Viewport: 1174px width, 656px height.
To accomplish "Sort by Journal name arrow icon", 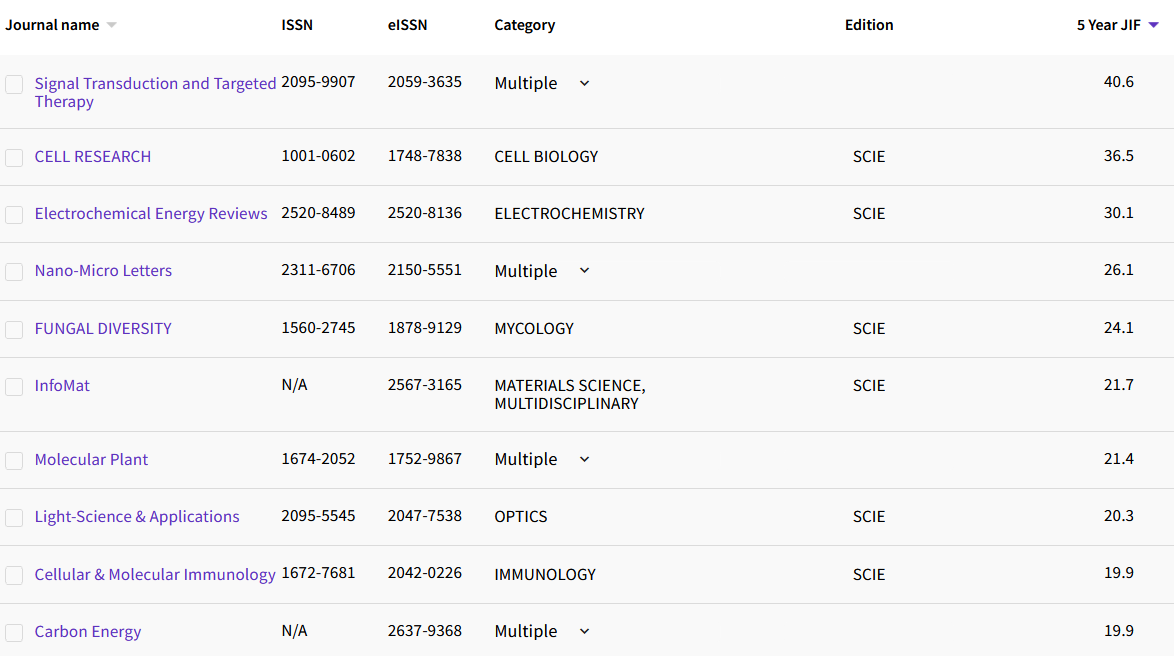I will [x=111, y=26].
